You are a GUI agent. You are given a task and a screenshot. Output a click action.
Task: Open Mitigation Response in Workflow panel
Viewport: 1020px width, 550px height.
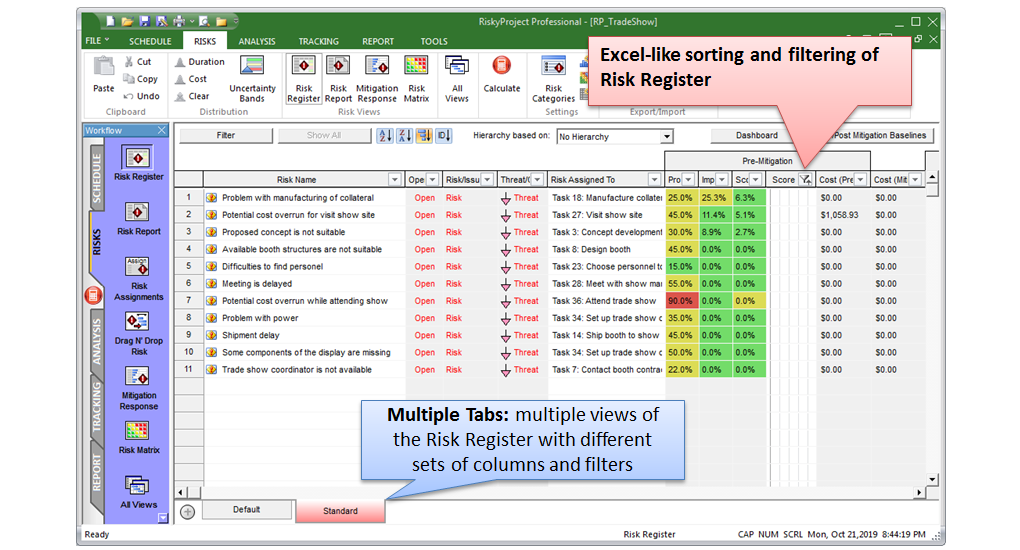coord(139,388)
